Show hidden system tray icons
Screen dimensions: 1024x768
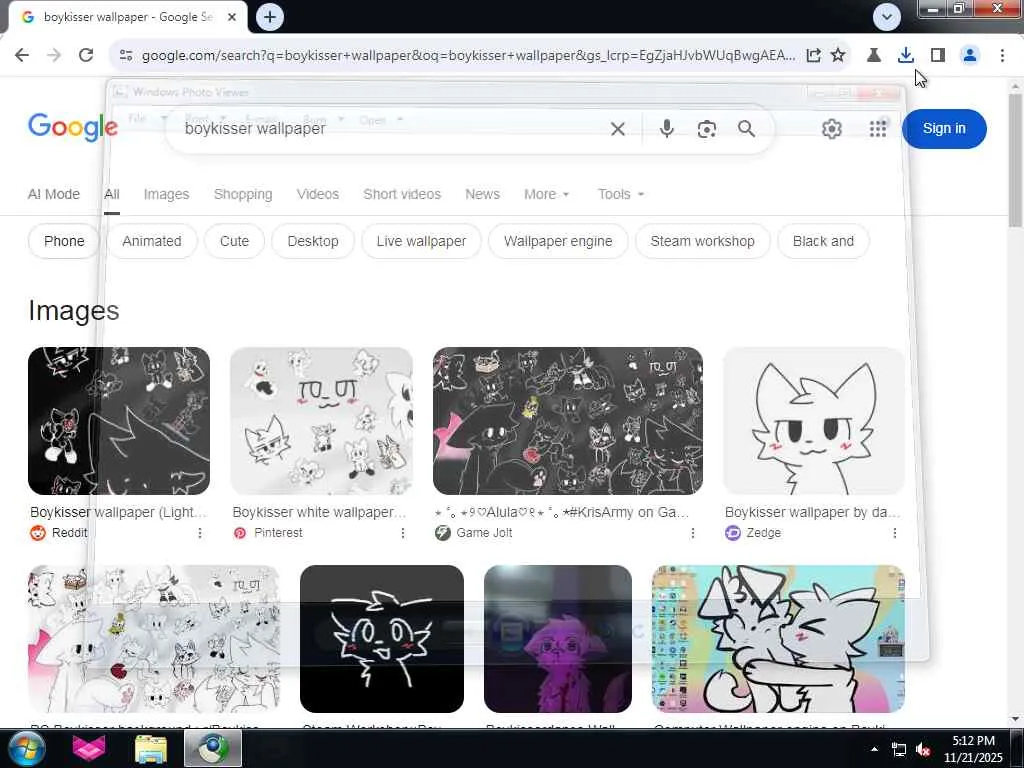(x=874, y=749)
